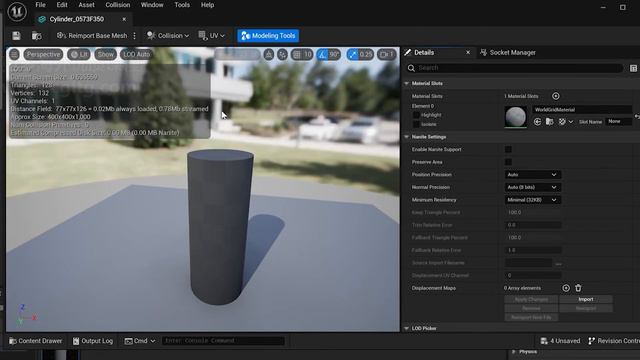Toggle world/local coordinate space icon
This screenshot has height=360, width=640.
click(x=282, y=54)
